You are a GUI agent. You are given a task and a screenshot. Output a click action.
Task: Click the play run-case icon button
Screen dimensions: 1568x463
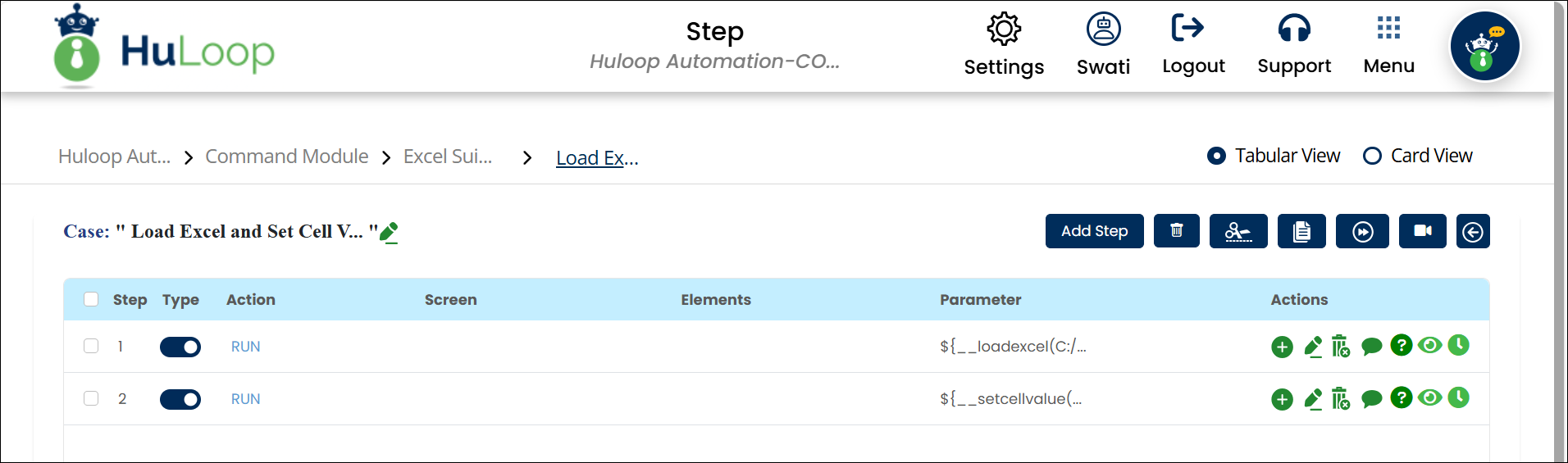pyautogui.click(x=1362, y=231)
